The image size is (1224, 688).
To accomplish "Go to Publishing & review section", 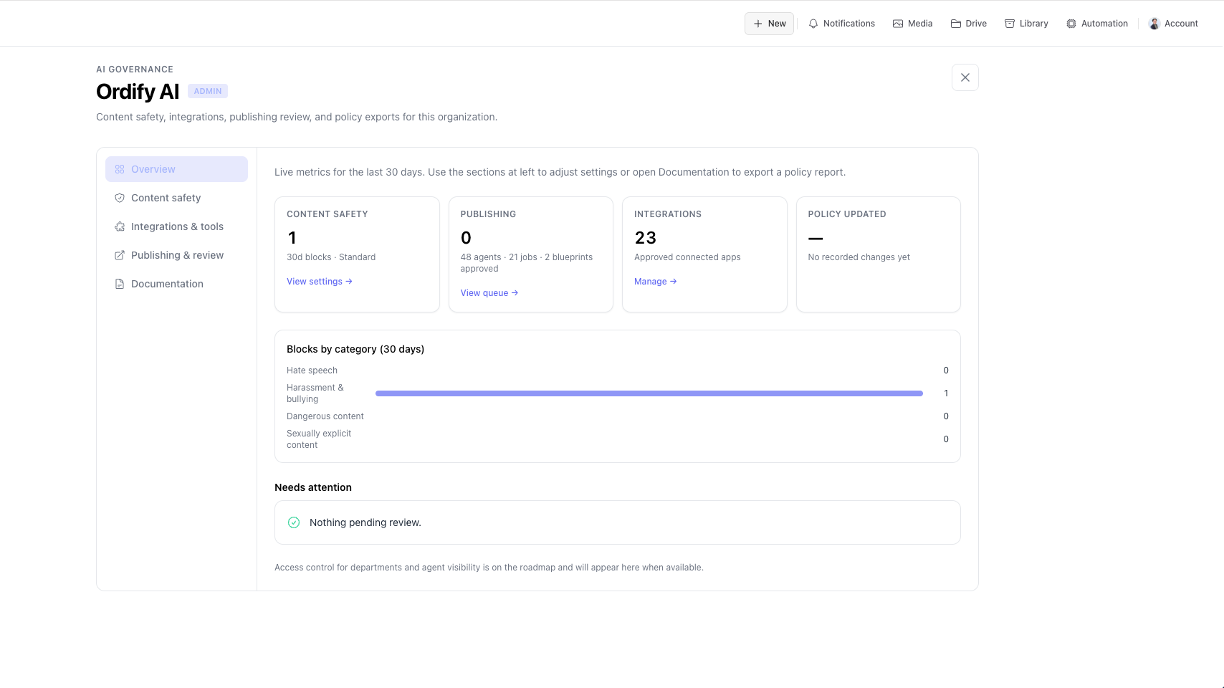I will click(176, 255).
